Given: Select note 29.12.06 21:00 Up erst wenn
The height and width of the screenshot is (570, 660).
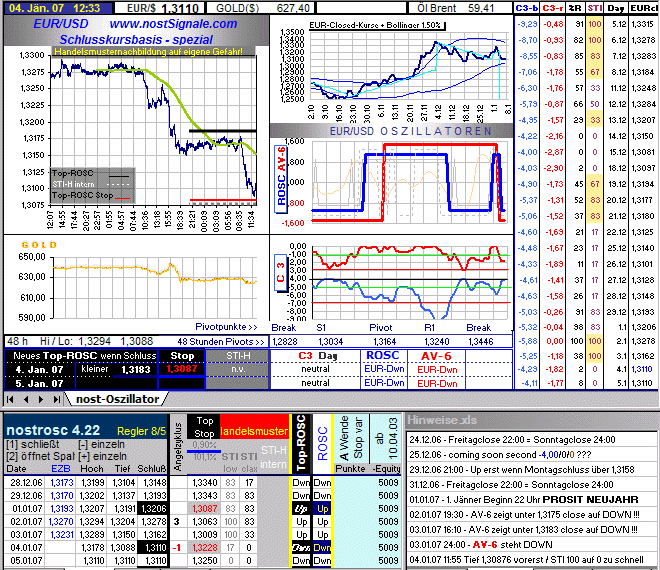Looking at the screenshot, I should point(521,470).
